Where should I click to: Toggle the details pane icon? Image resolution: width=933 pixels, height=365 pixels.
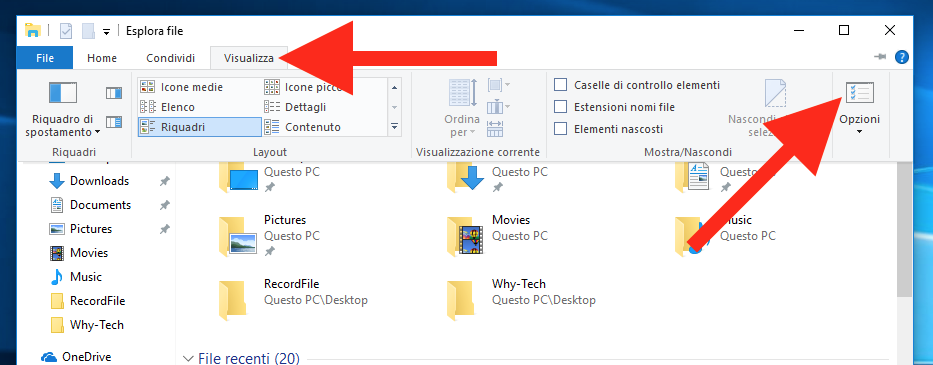click(x=114, y=123)
